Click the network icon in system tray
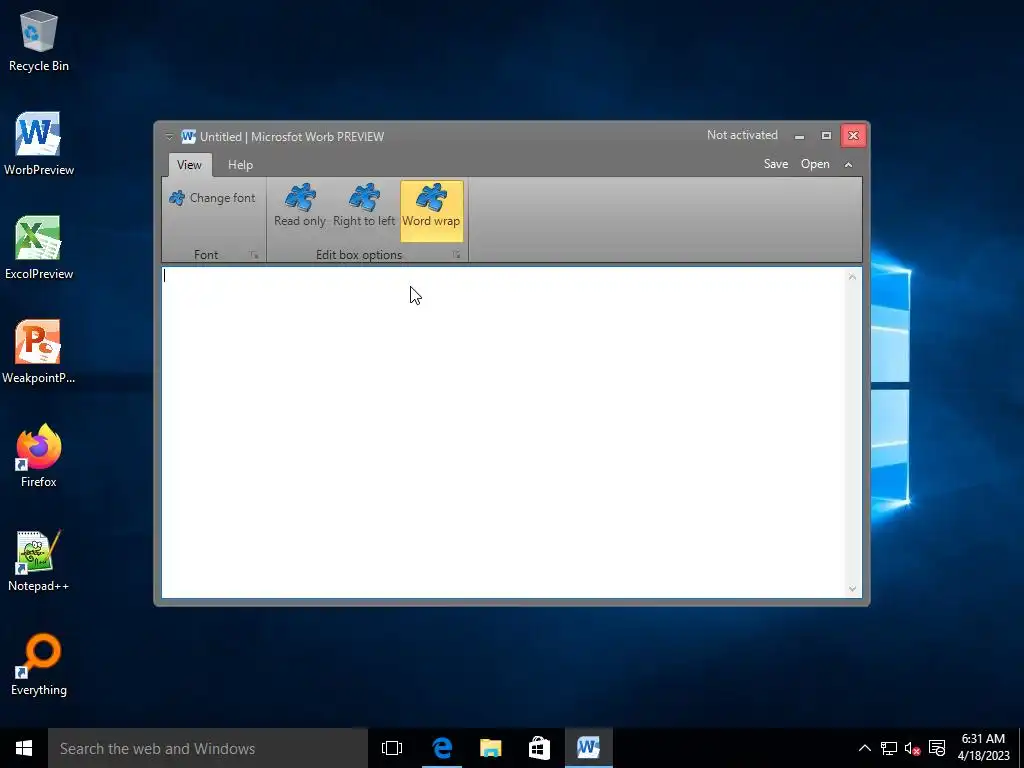 pyautogui.click(x=888, y=748)
